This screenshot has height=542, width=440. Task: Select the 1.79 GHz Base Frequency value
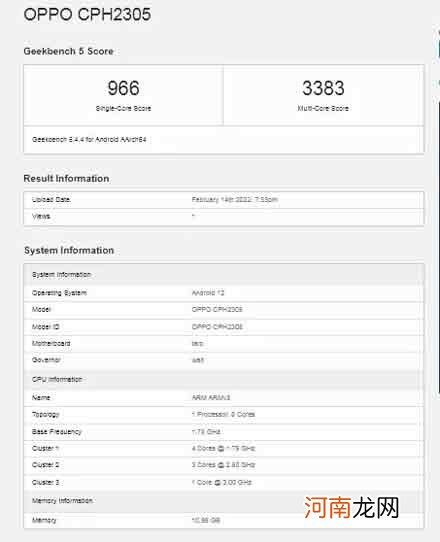point(206,432)
